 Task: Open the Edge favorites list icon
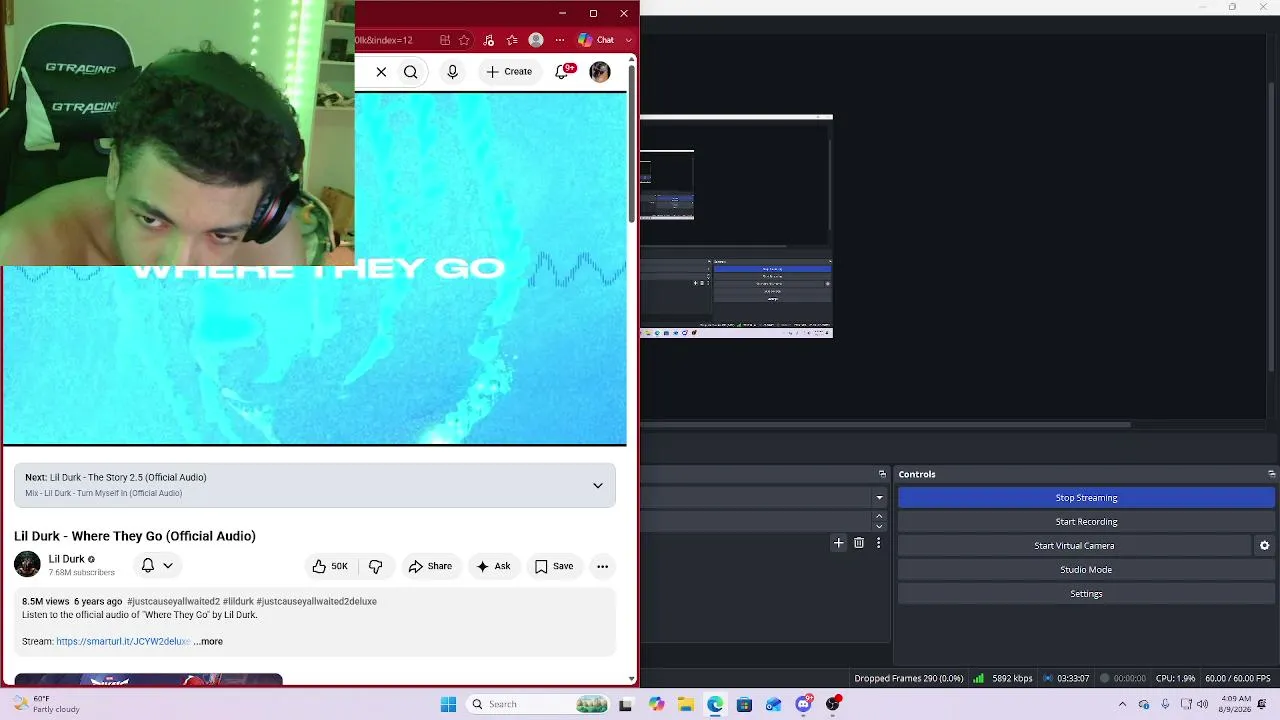(x=512, y=40)
